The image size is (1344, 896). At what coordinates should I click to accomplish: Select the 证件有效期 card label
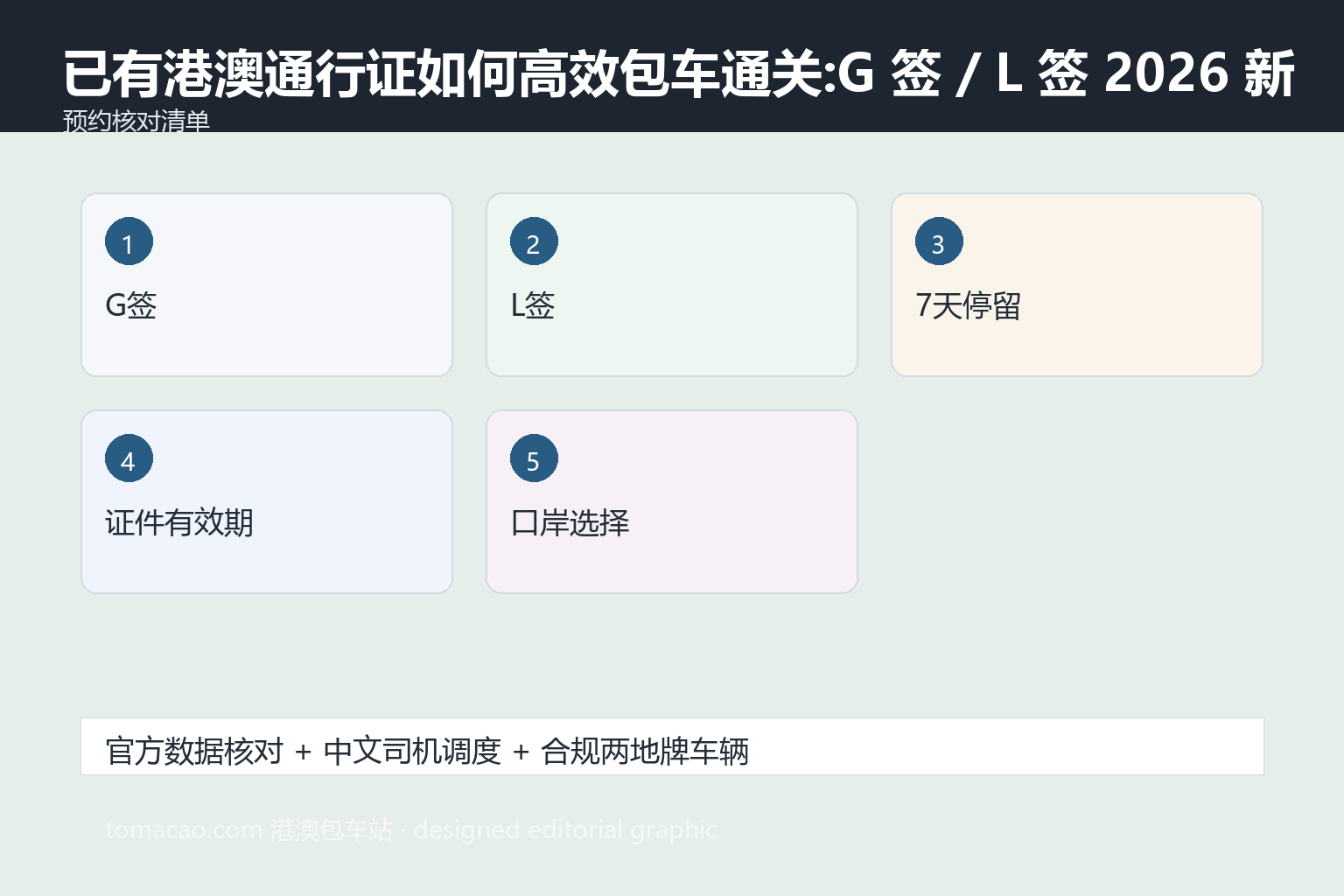[x=179, y=522]
